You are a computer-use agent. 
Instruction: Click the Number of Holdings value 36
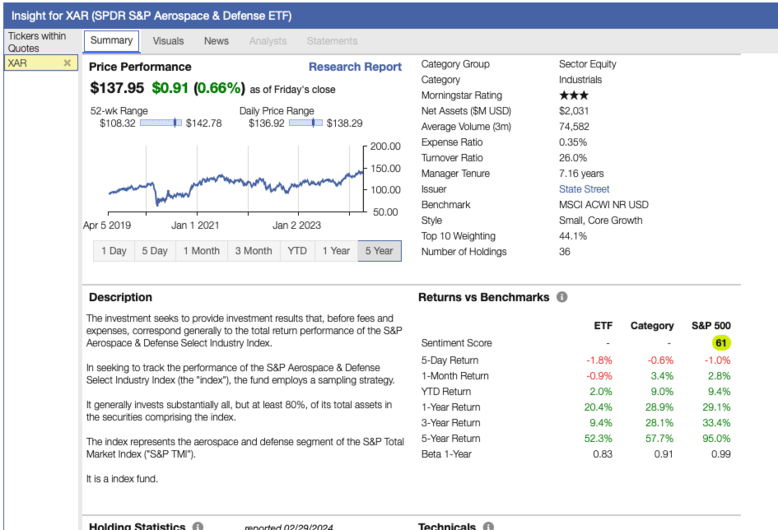565,252
